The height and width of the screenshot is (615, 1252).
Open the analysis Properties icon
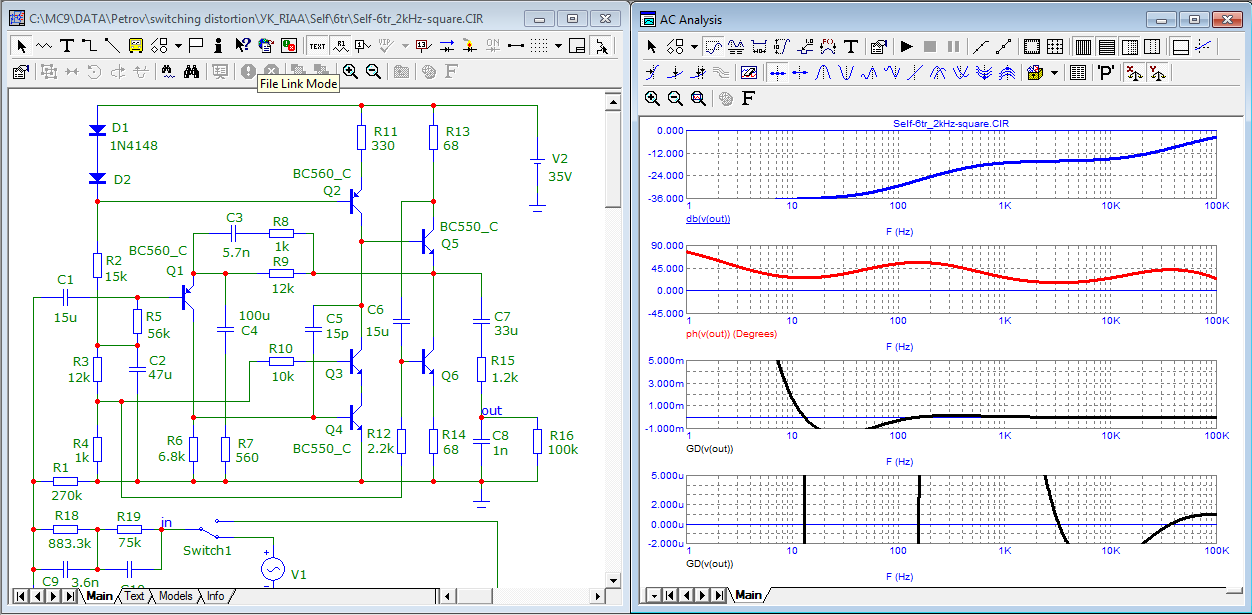point(878,46)
